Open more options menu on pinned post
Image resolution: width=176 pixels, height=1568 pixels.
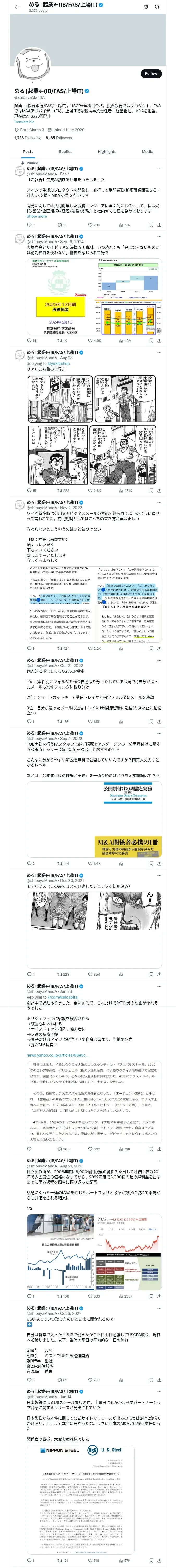pyautogui.click(x=160, y=169)
